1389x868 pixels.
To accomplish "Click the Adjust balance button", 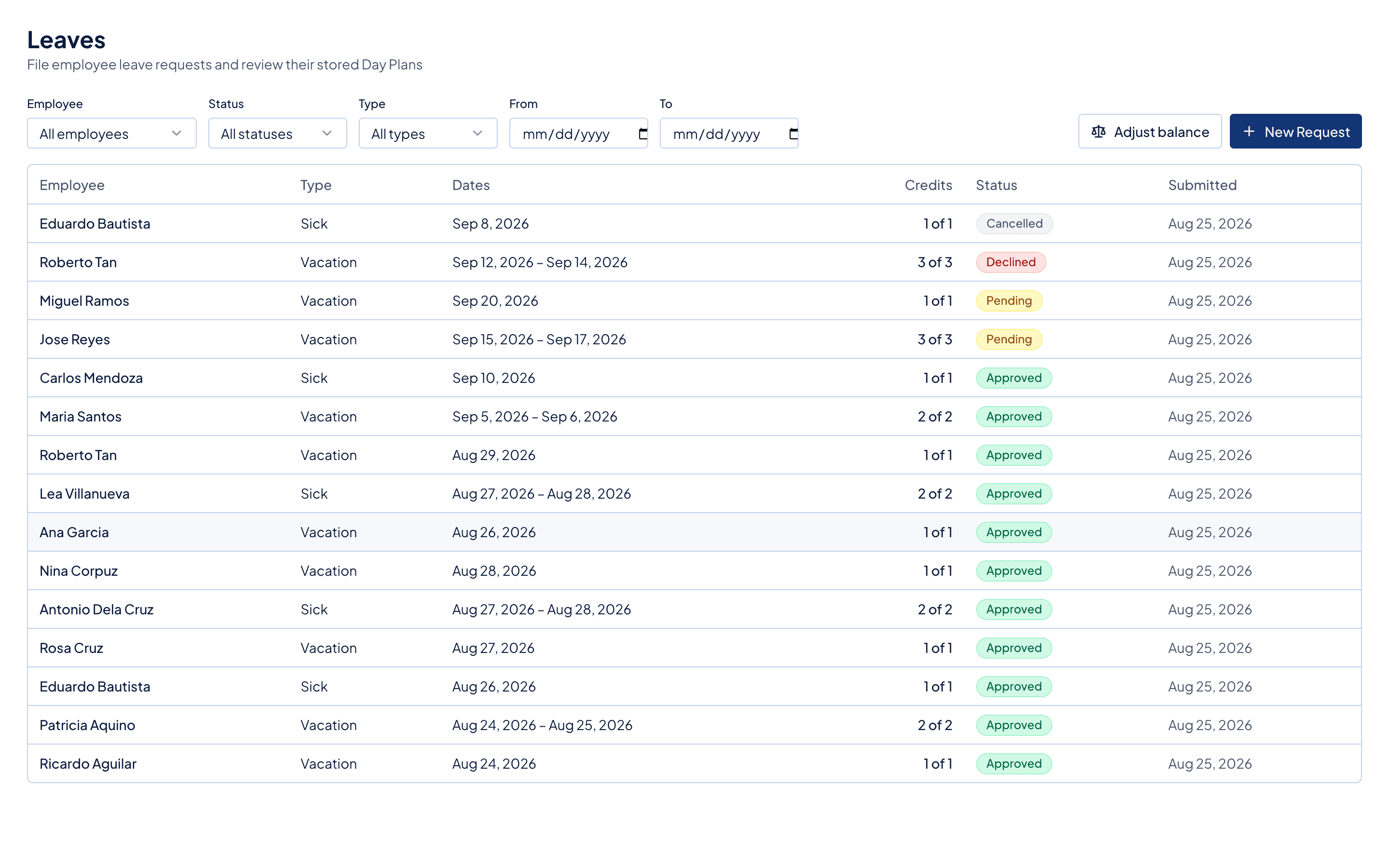I will [x=1150, y=132].
